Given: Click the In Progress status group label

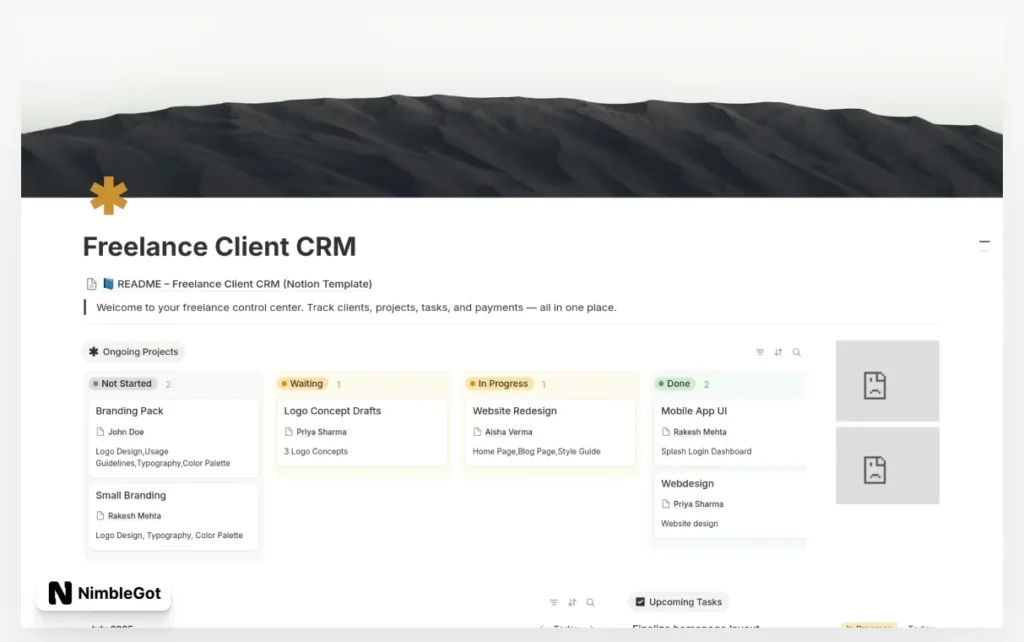Looking at the screenshot, I should click(500, 383).
